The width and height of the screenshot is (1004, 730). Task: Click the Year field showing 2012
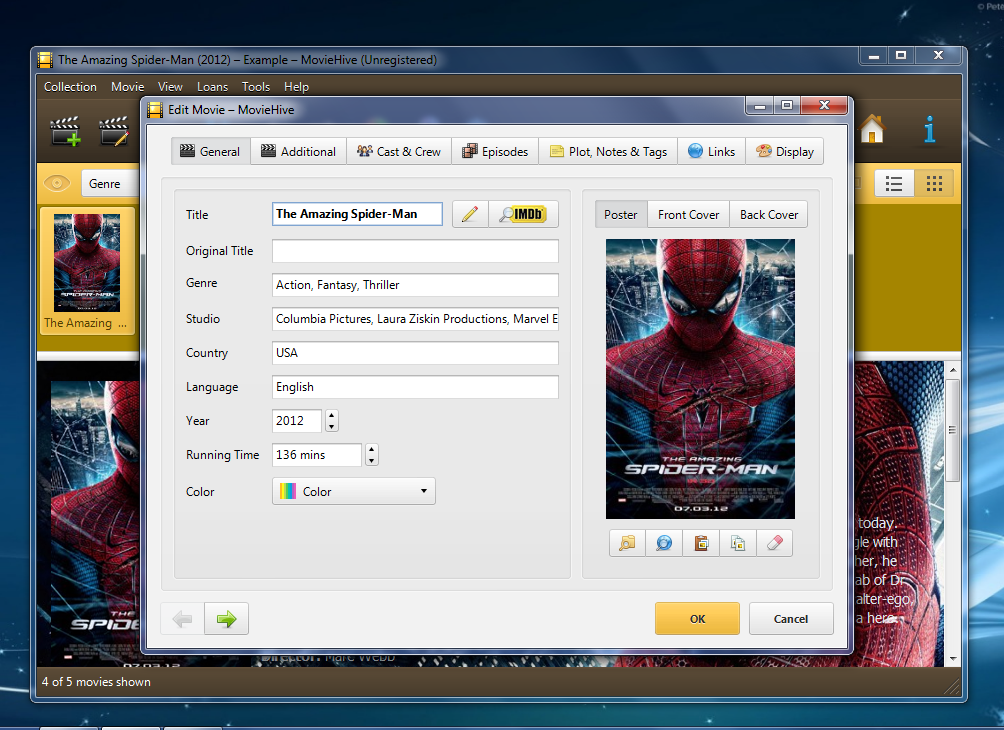click(x=298, y=421)
